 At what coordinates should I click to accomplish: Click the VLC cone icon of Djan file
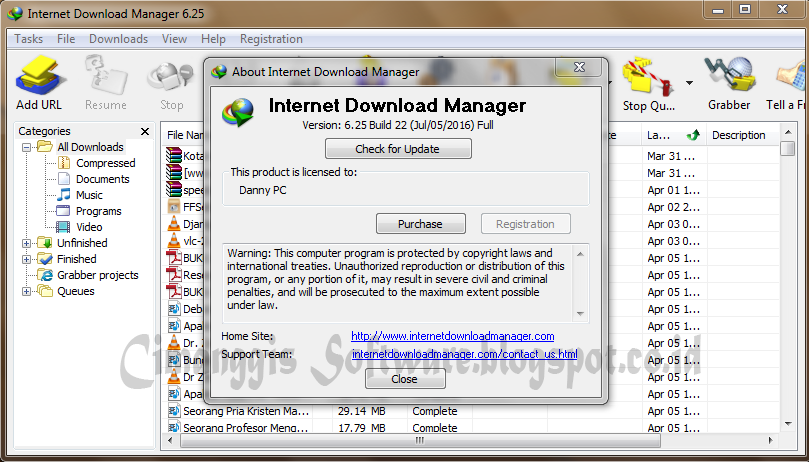click(x=174, y=224)
